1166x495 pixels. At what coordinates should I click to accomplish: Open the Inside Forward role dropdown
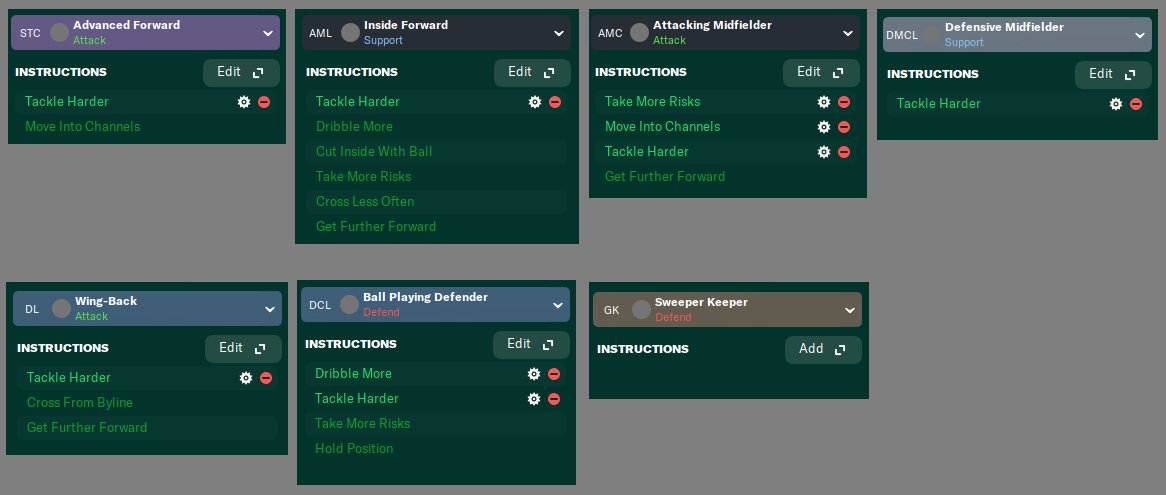pos(558,33)
